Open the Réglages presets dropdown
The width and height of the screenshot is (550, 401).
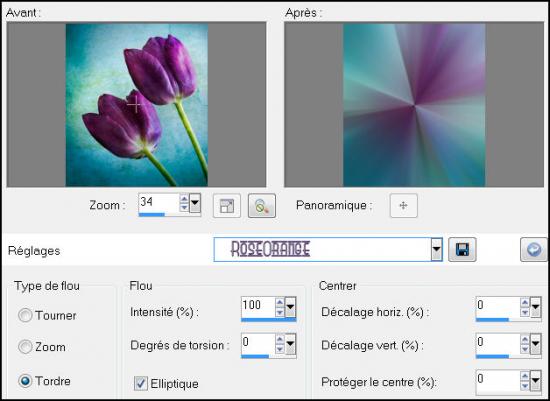pos(436,249)
